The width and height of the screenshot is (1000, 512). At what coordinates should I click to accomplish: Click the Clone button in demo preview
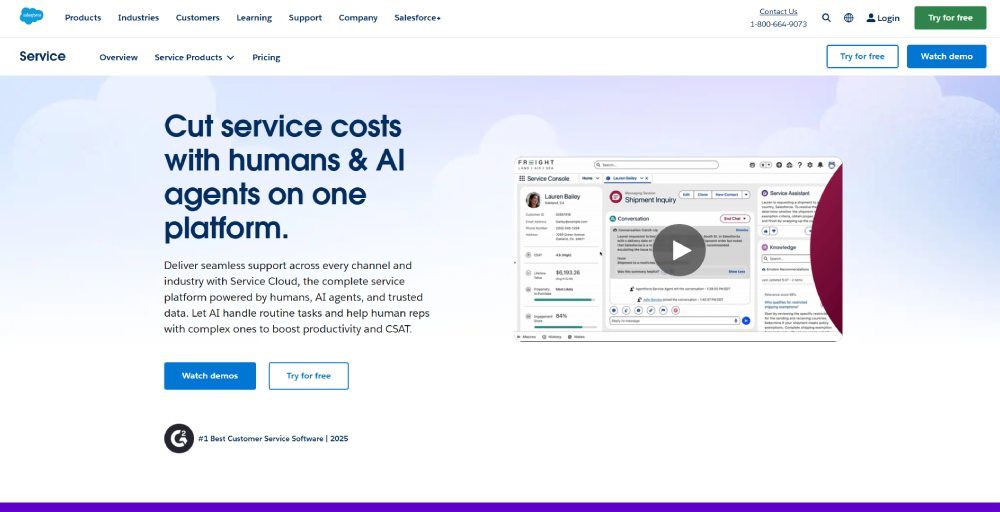702,194
